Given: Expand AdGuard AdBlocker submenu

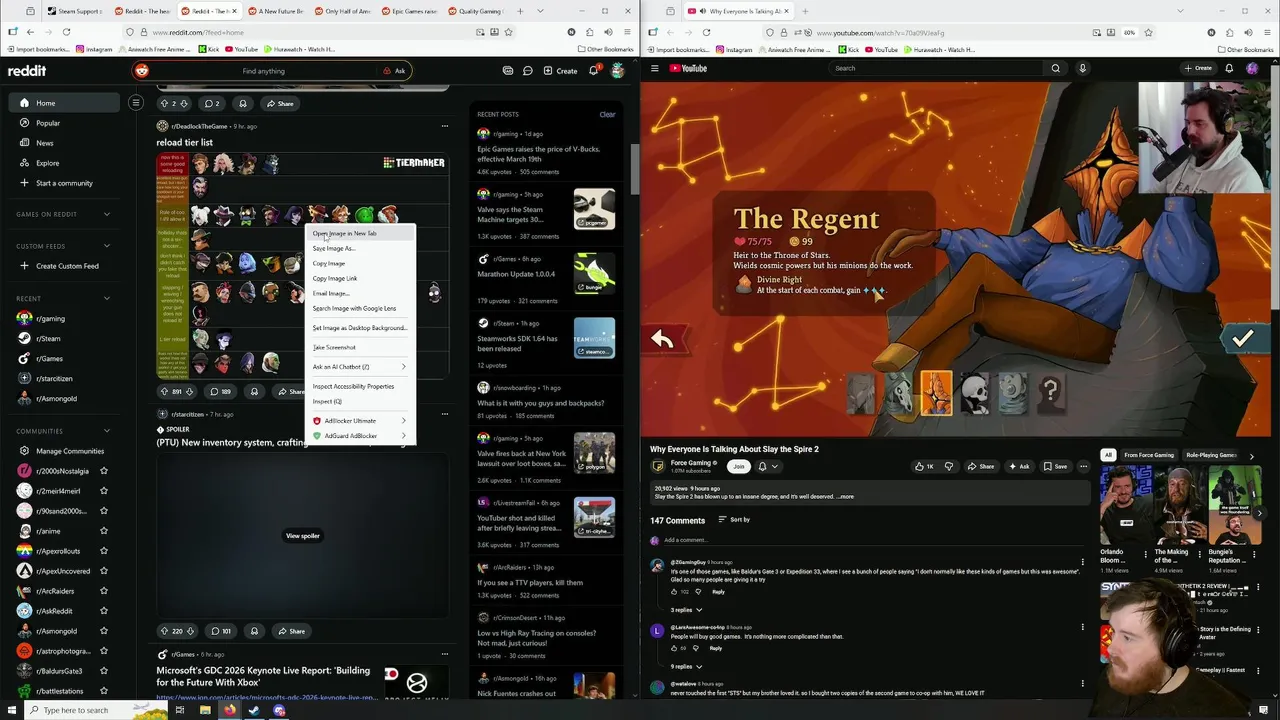Looking at the screenshot, I should (360, 436).
